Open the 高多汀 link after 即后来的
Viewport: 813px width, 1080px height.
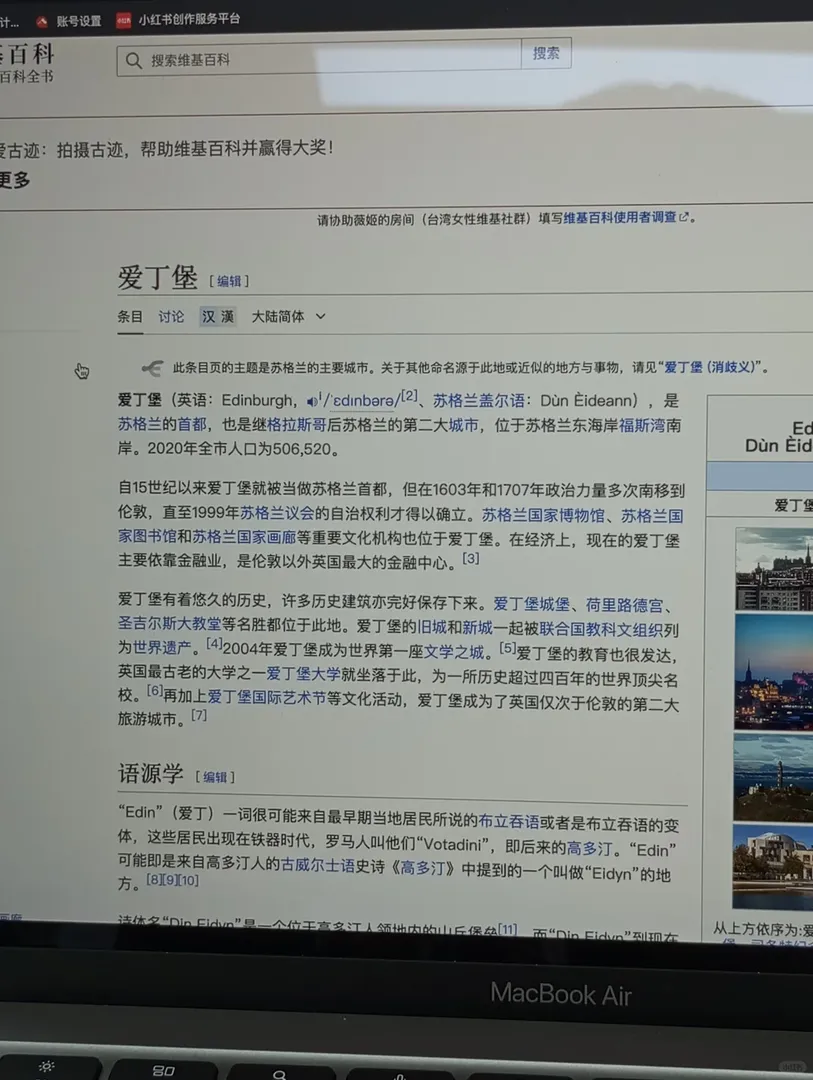(x=589, y=848)
